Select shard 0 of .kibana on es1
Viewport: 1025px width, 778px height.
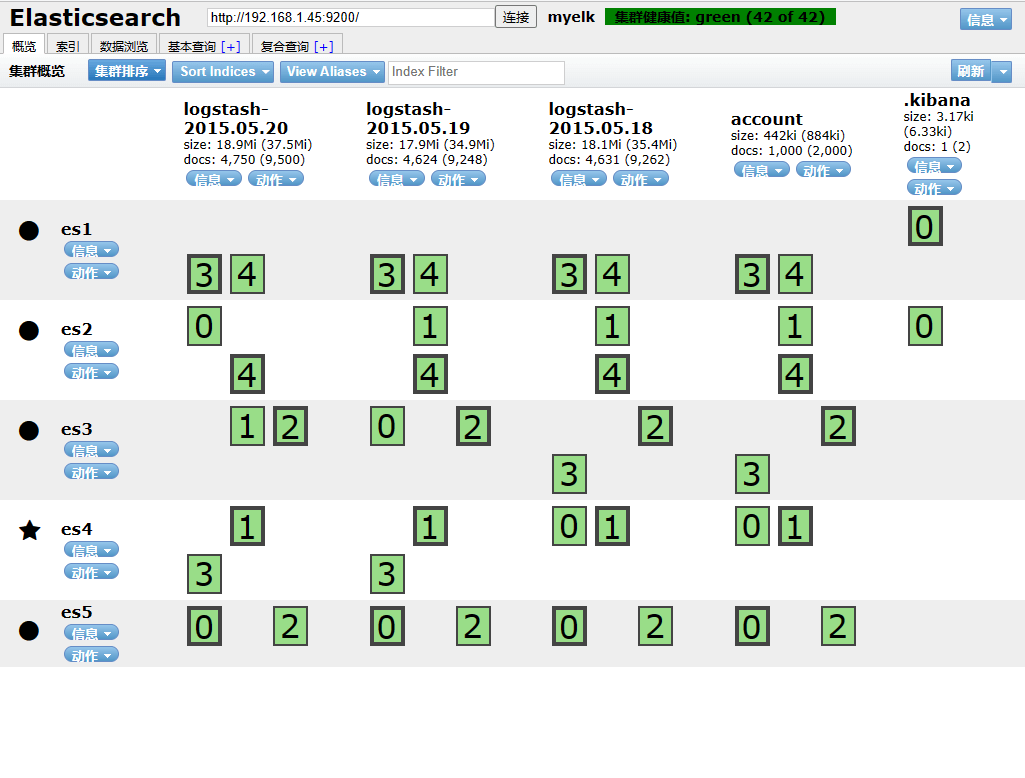pyautogui.click(x=925, y=226)
